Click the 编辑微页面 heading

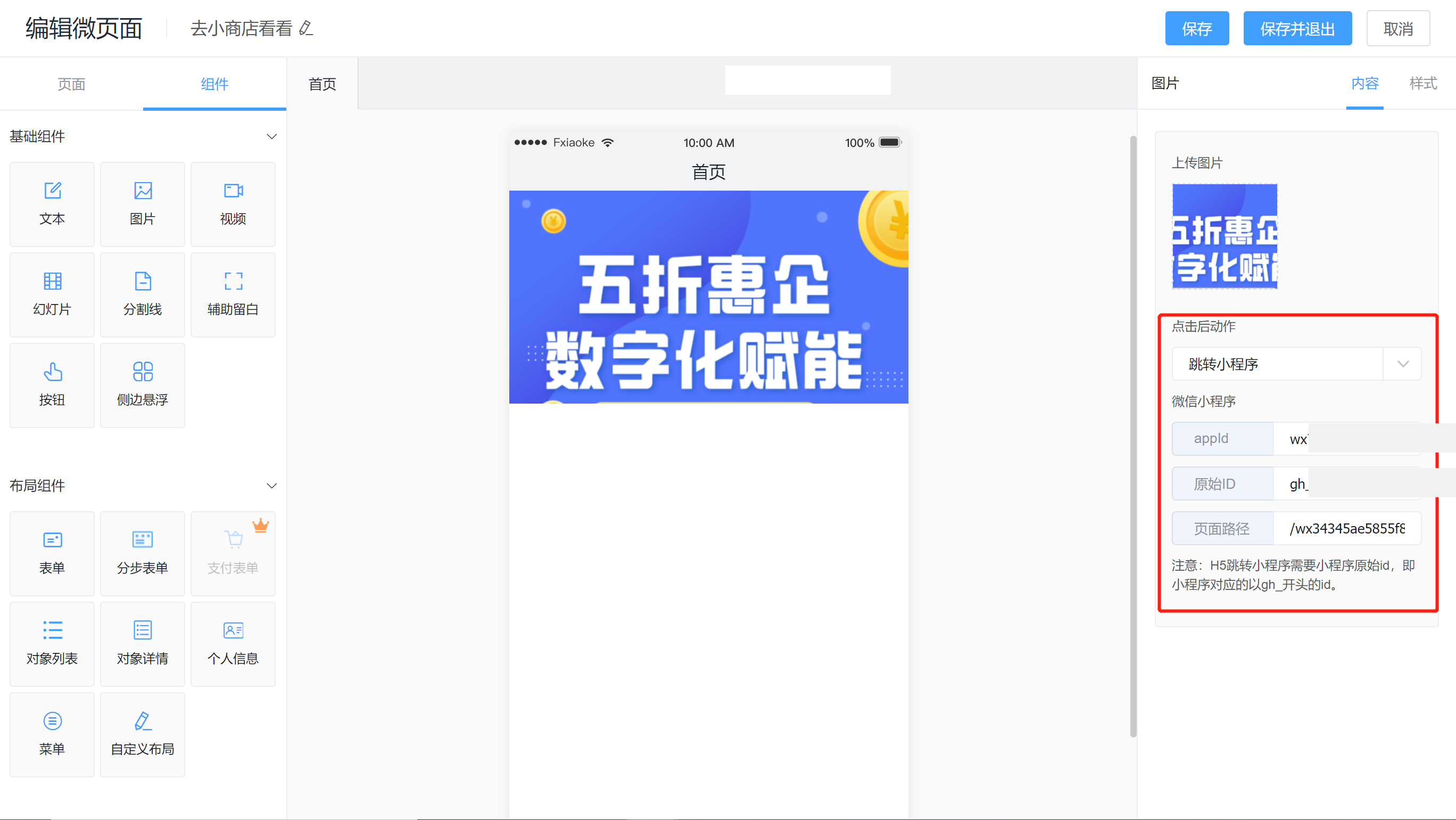click(84, 28)
